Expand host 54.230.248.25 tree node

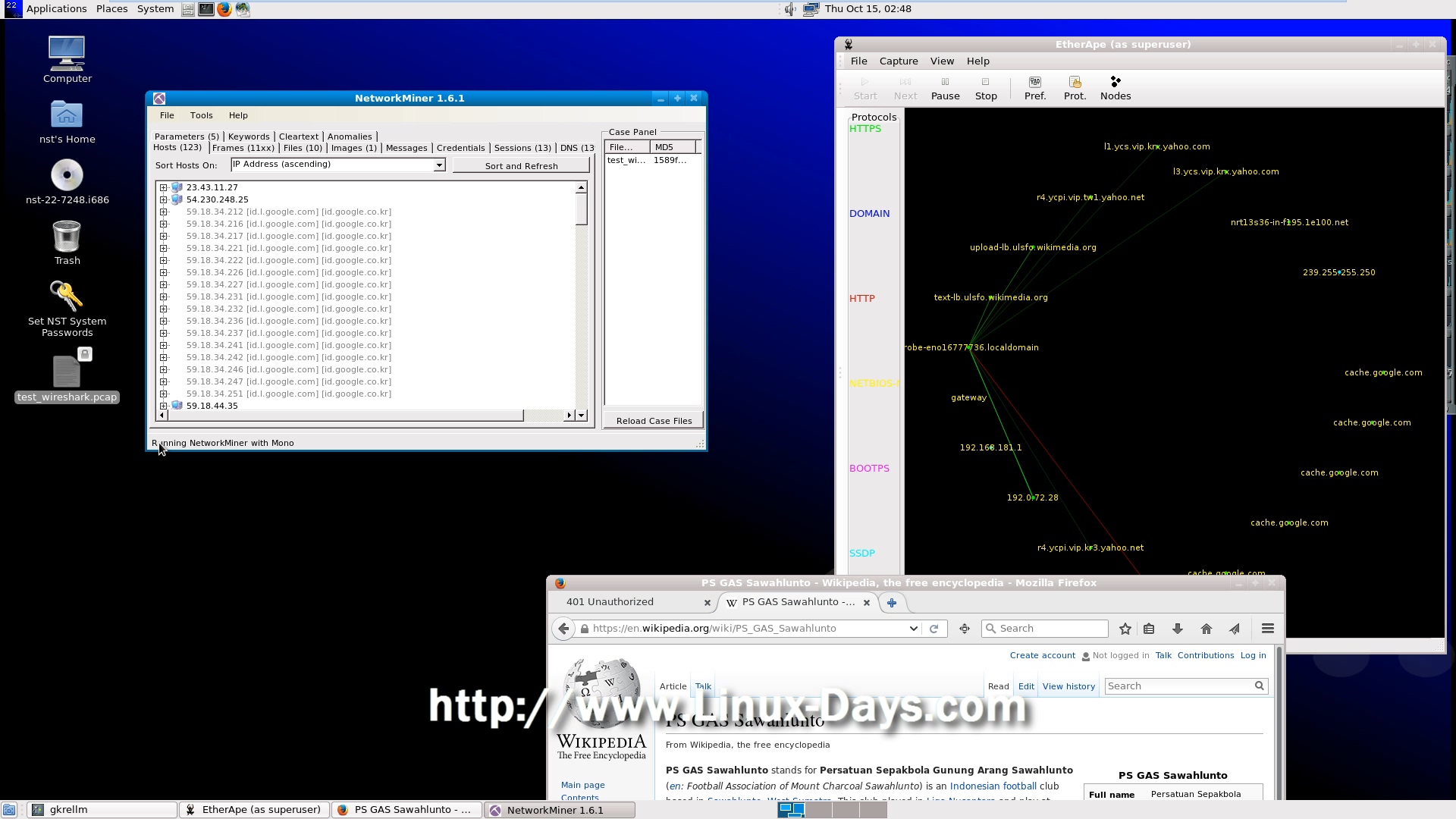pos(163,199)
